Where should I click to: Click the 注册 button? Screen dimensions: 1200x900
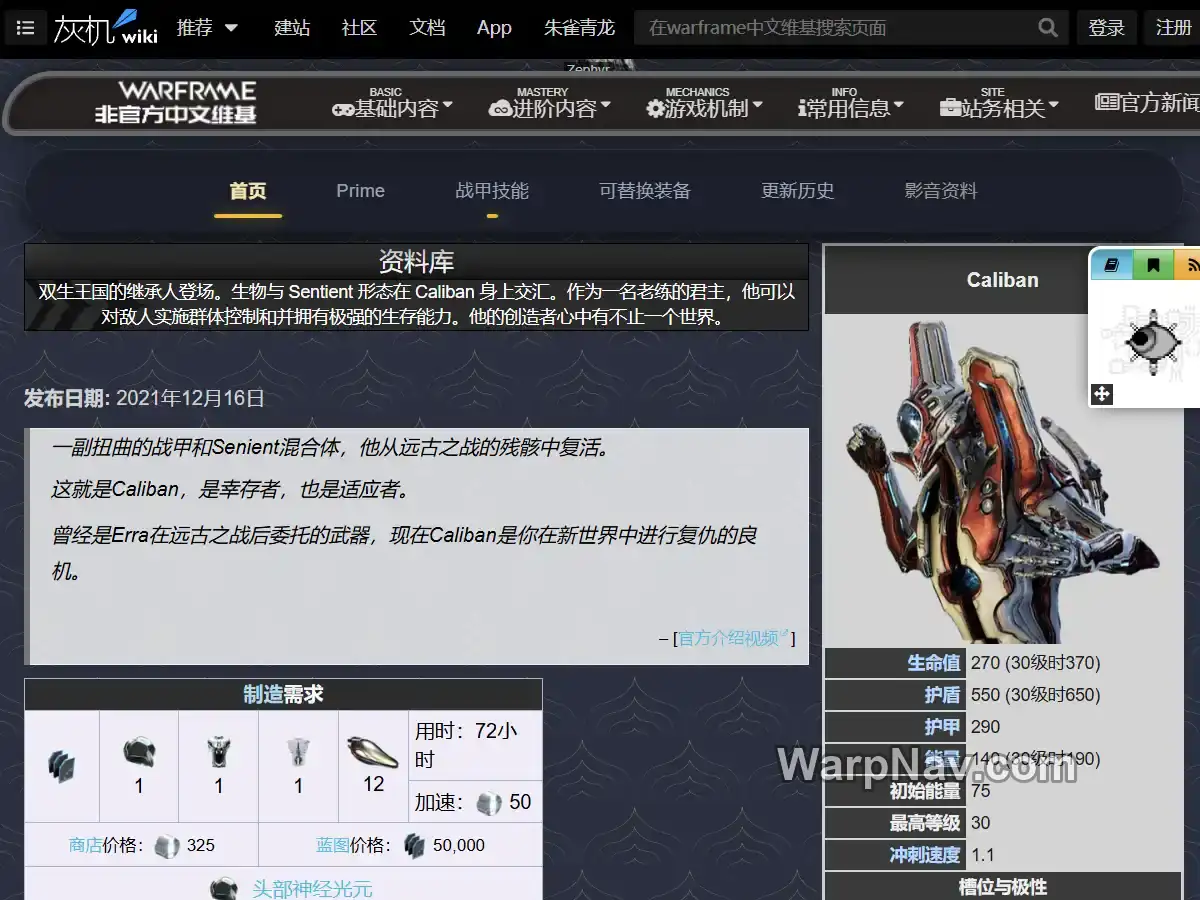point(1173,28)
